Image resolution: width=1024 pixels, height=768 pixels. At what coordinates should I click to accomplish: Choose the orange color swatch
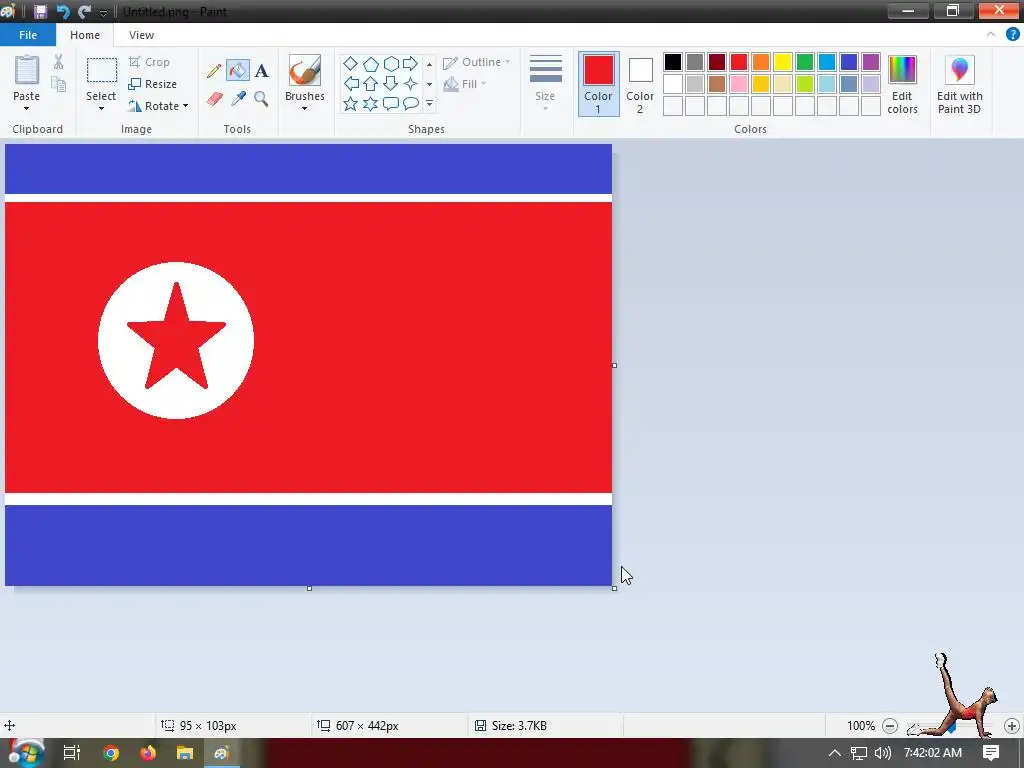click(761, 62)
